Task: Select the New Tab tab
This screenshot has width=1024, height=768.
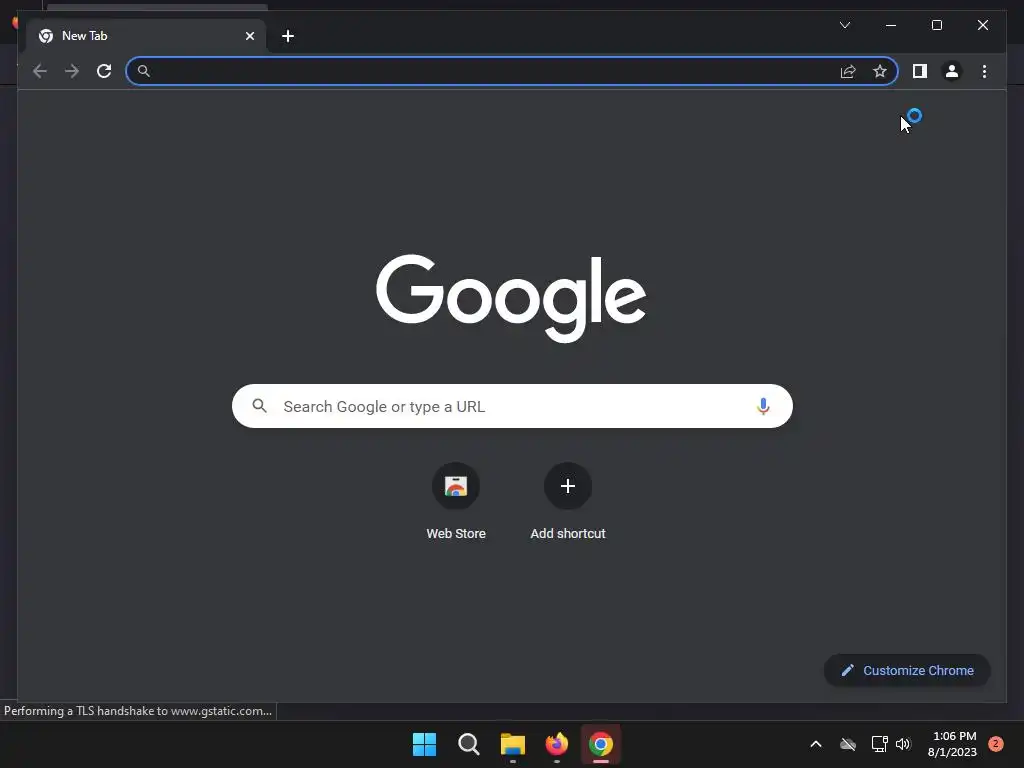Action: [x=146, y=36]
